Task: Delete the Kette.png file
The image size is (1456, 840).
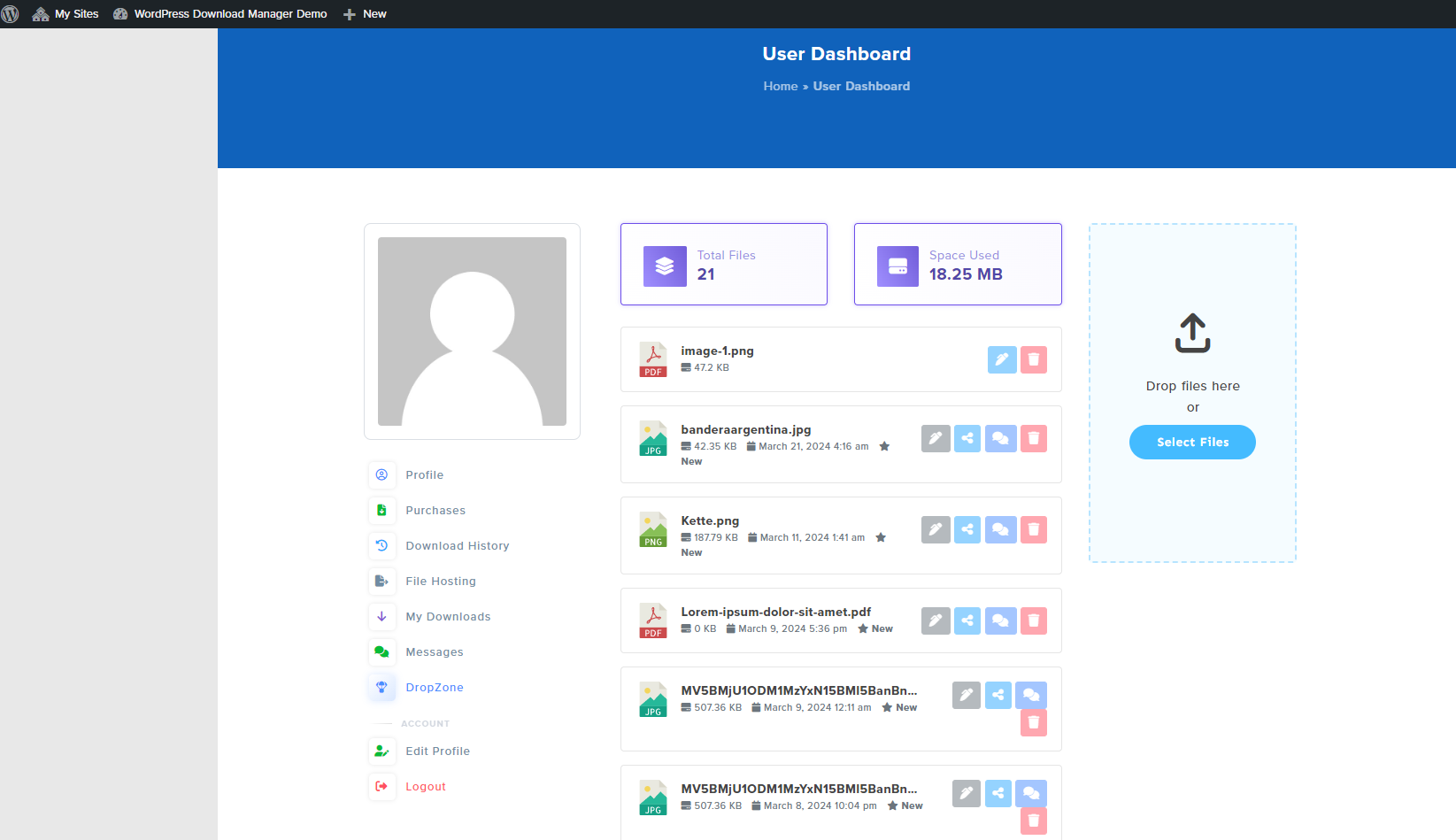Action: point(1033,529)
